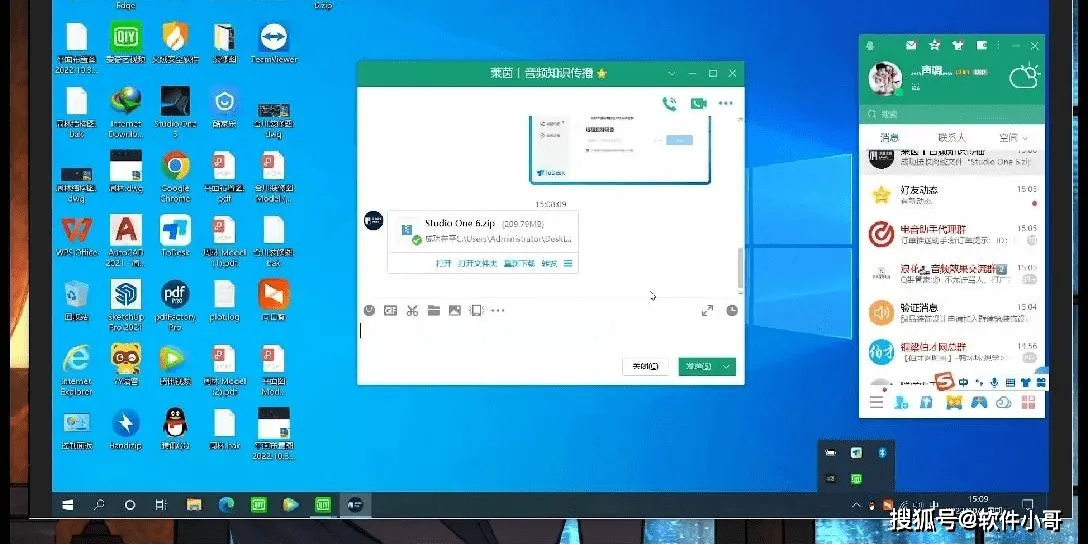
Task: Click the cloud icon in QQ bottom bar
Action: click(1003, 402)
